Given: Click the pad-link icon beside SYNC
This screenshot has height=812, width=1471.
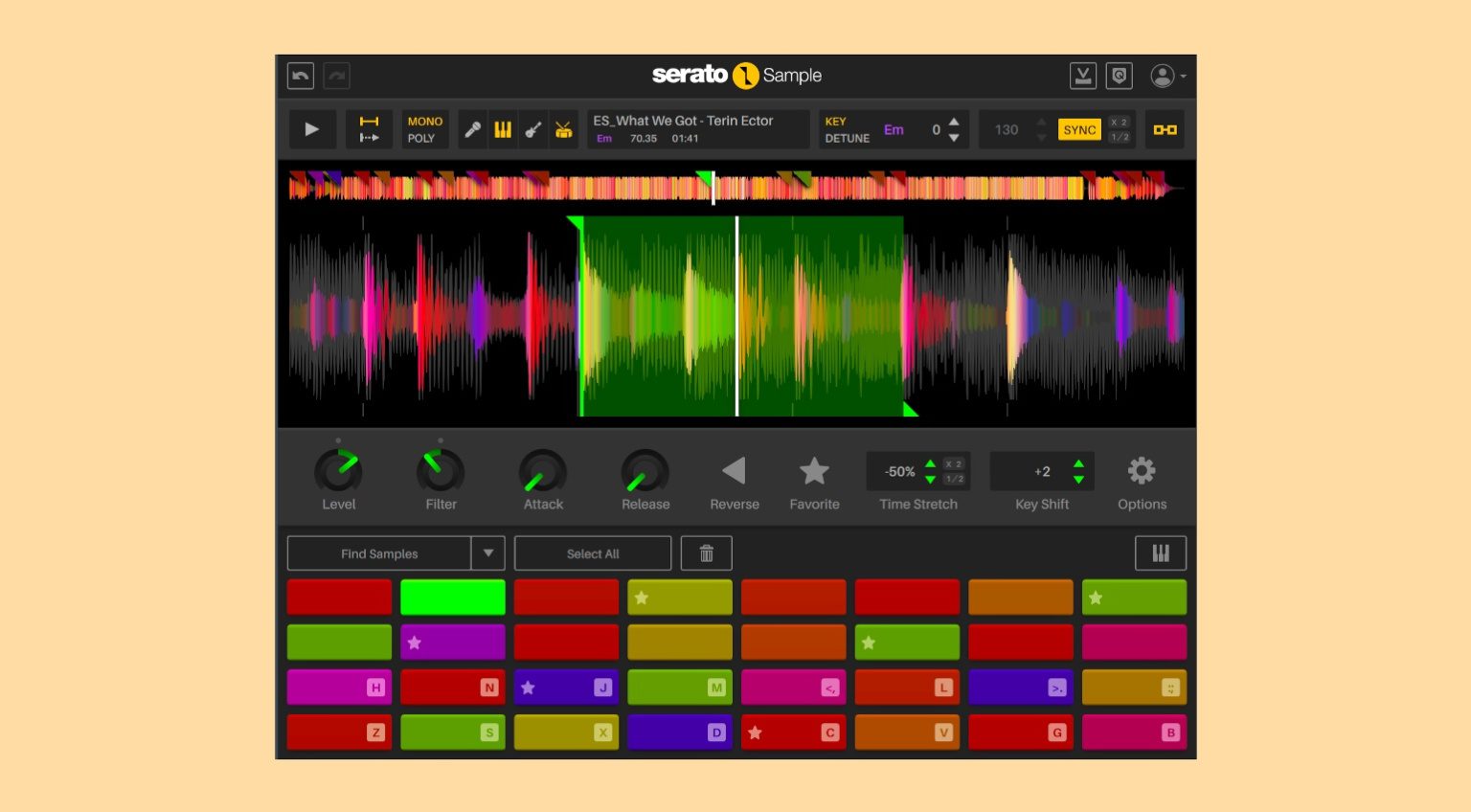Looking at the screenshot, I should (x=1165, y=129).
